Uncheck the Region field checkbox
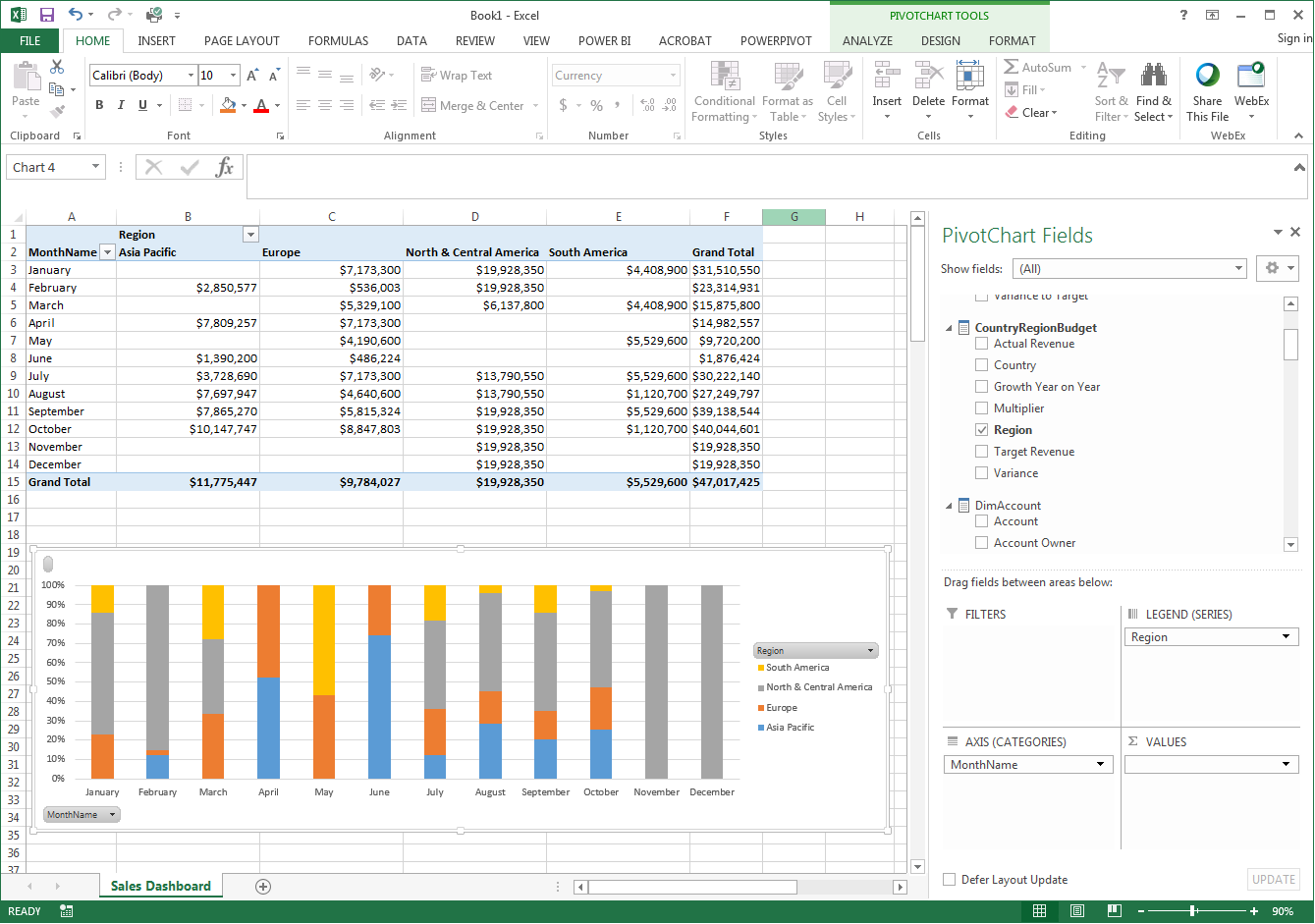The image size is (1315, 924). click(981, 429)
